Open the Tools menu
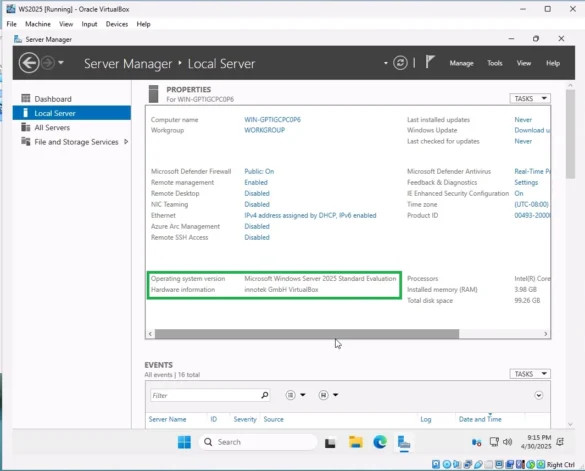The height and width of the screenshot is (471, 585). click(494, 63)
